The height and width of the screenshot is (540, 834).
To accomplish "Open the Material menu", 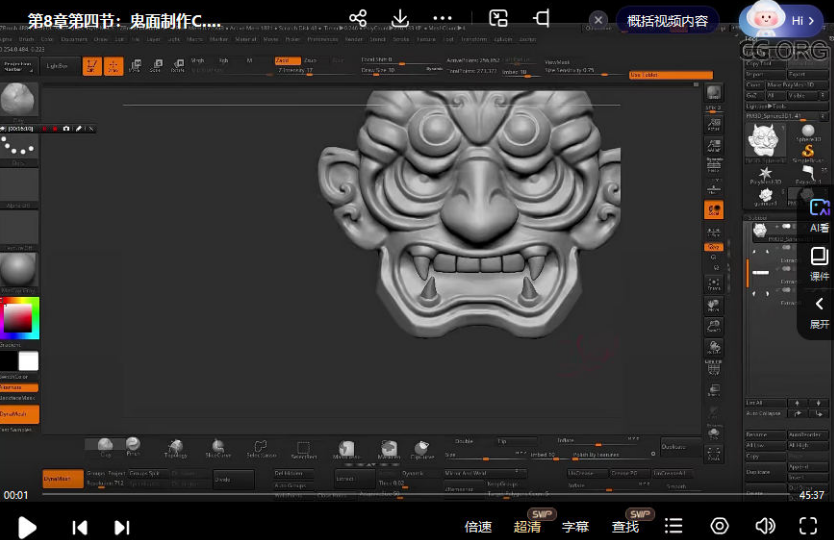I will tap(245, 39).
